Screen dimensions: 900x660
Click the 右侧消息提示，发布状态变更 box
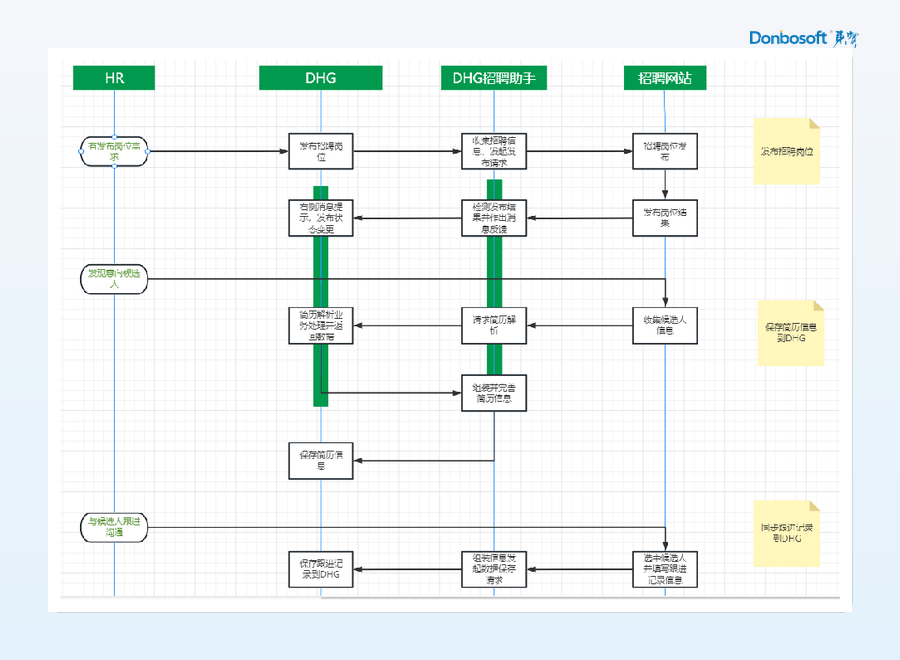coord(321,218)
